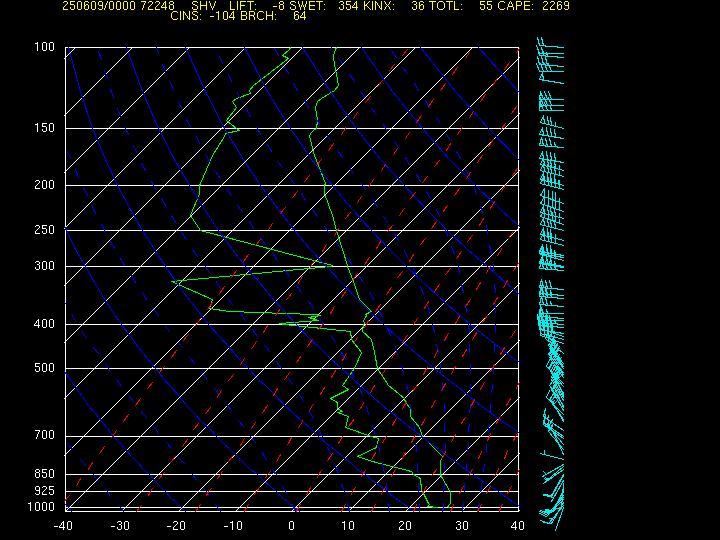
Task: Click the 40 temperature axis label
Action: 518,526
